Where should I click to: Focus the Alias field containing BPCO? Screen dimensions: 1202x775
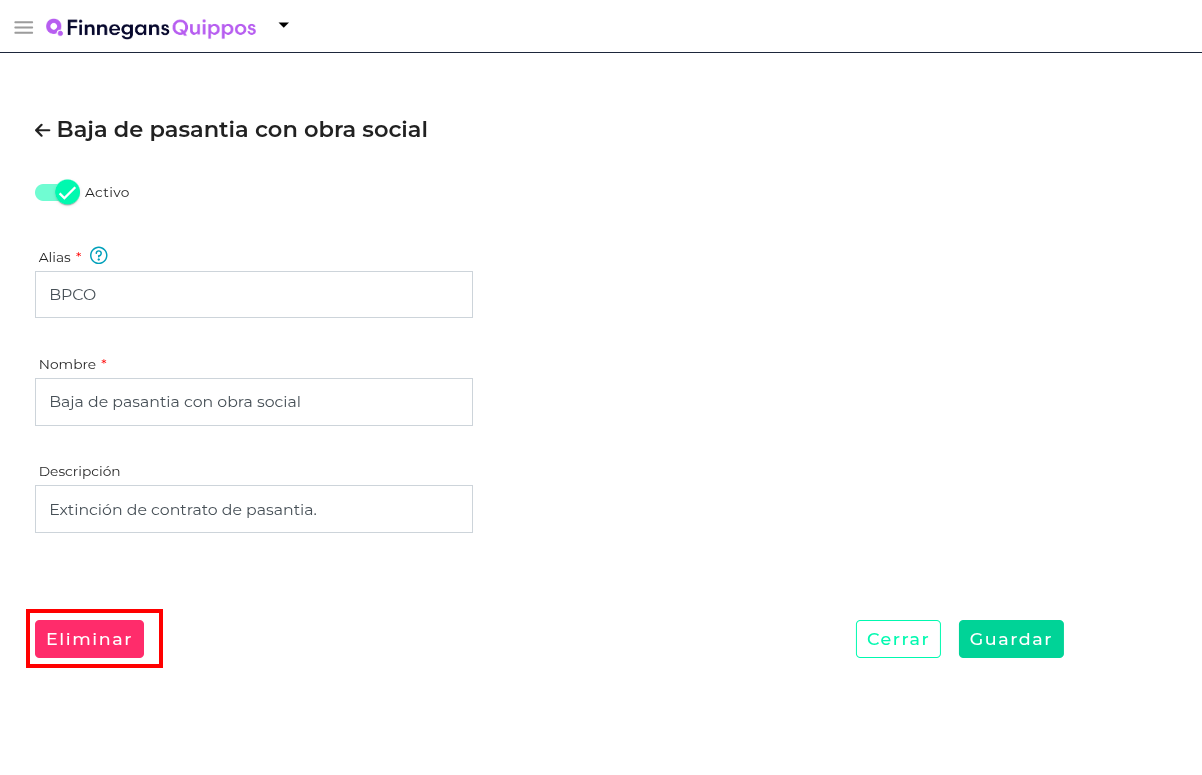coord(254,295)
